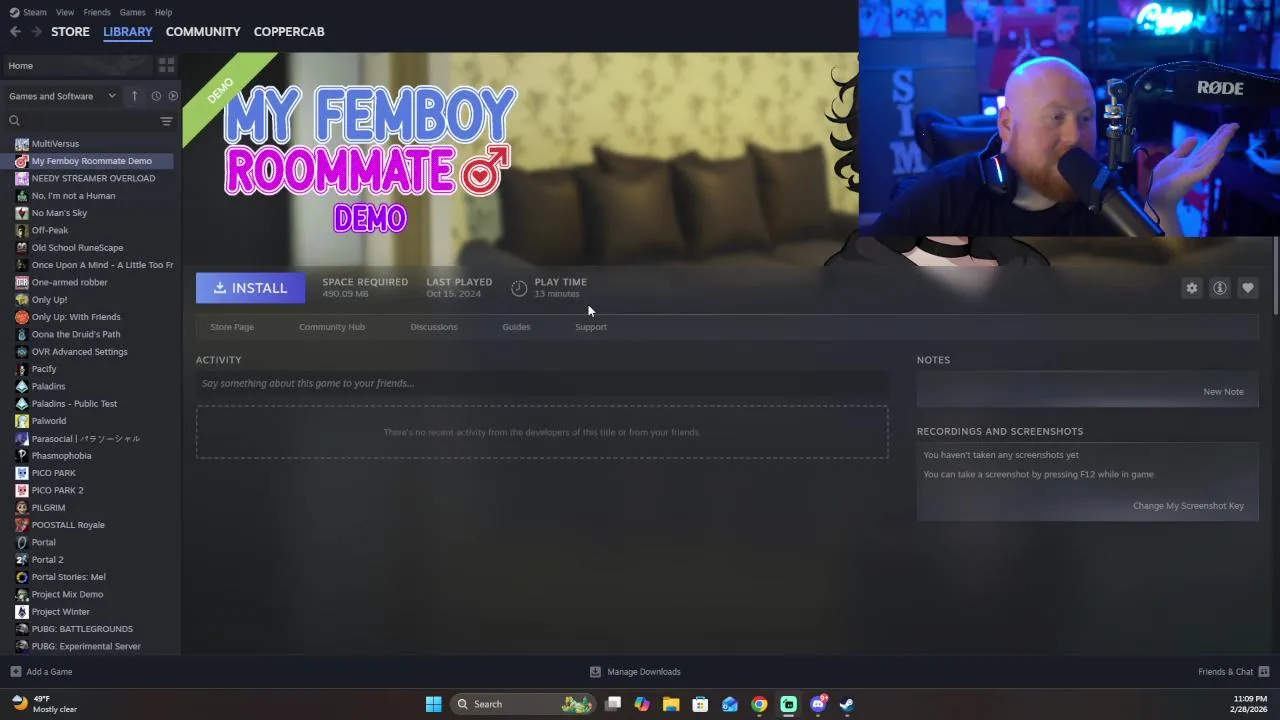Image resolution: width=1280 pixels, height=720 pixels.
Task: Open the Guides link
Action: click(516, 327)
